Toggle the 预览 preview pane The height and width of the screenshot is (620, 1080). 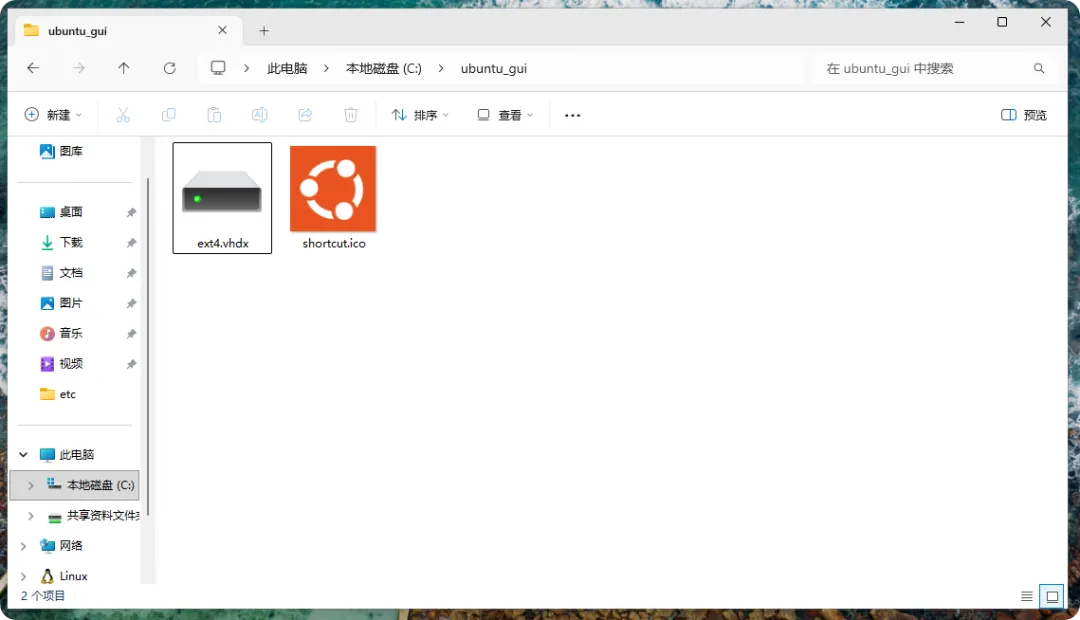(x=1024, y=115)
